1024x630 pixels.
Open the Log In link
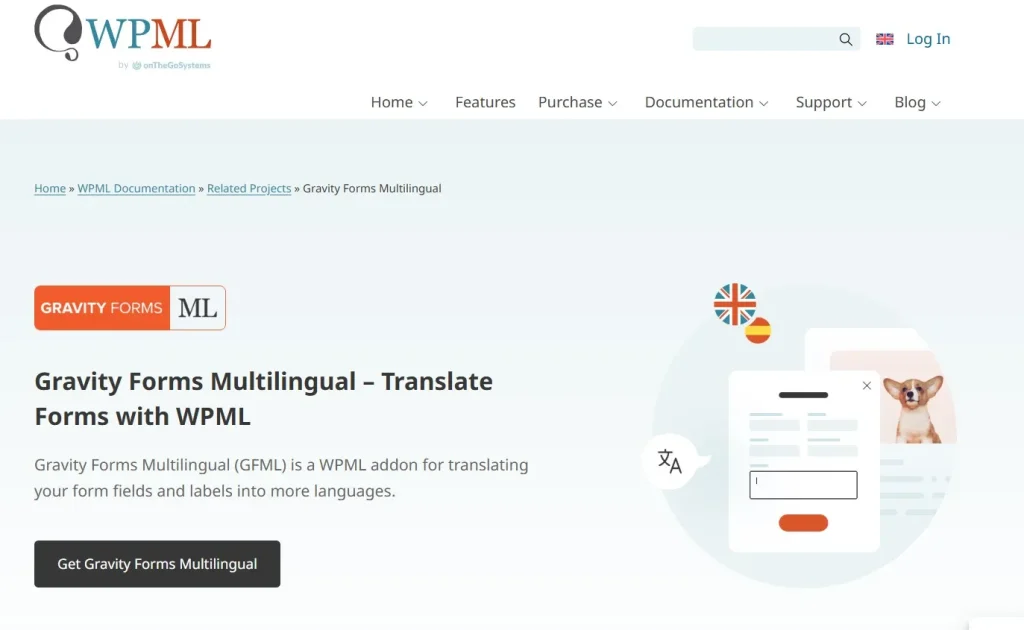point(928,39)
